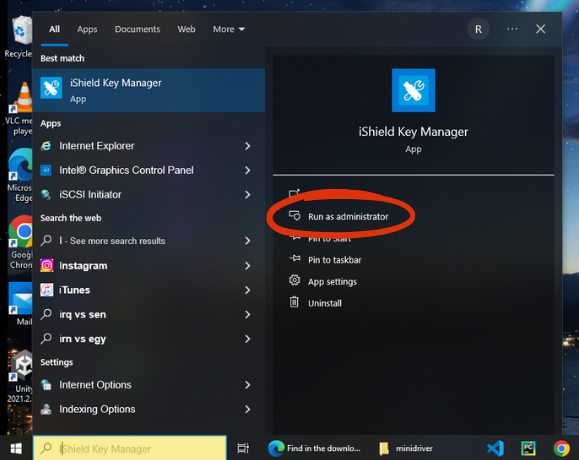Expand the iTunes result arrow
This screenshot has width=579, height=460.
[x=248, y=290]
